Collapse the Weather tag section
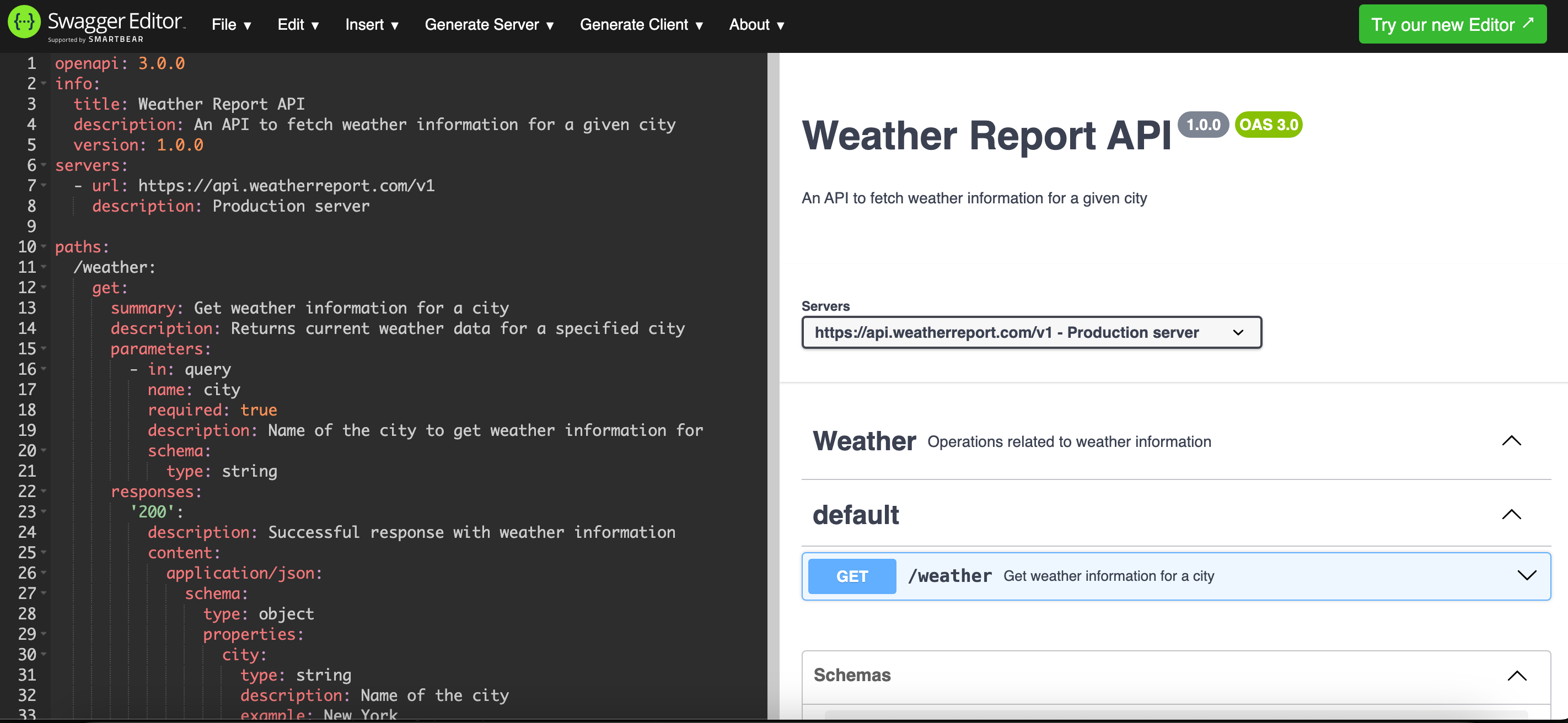Viewport: 1568px width, 723px height. pyautogui.click(x=1511, y=441)
